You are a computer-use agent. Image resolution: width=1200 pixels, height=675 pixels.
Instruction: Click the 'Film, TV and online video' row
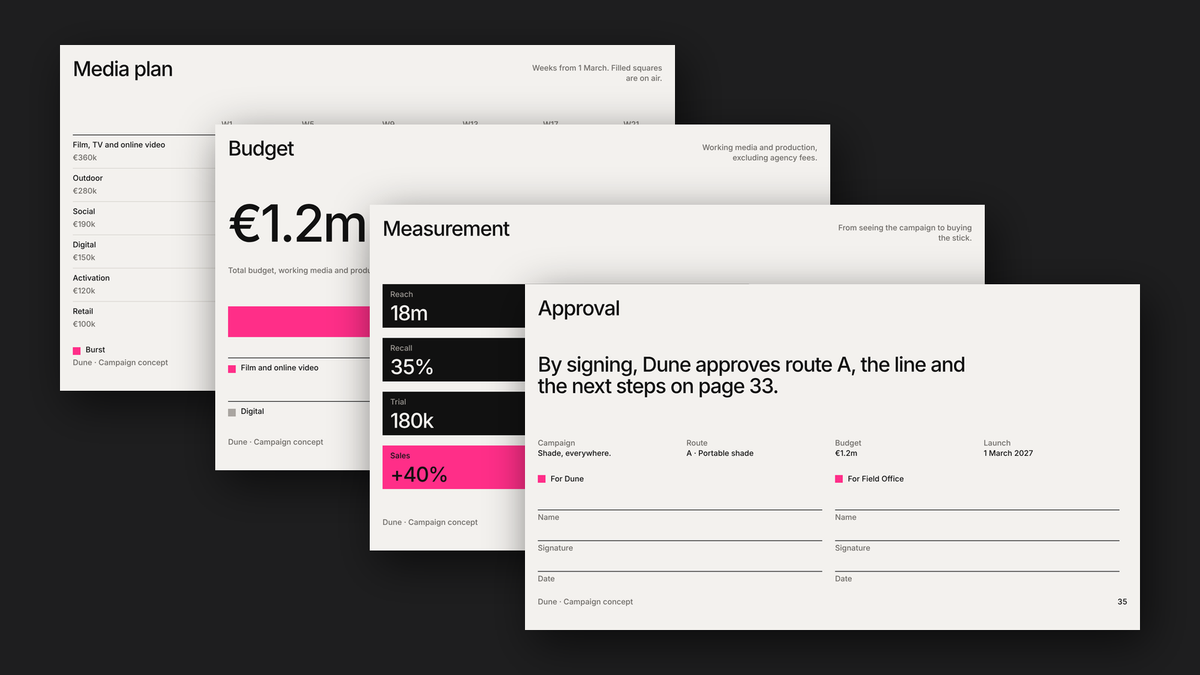click(x=143, y=151)
